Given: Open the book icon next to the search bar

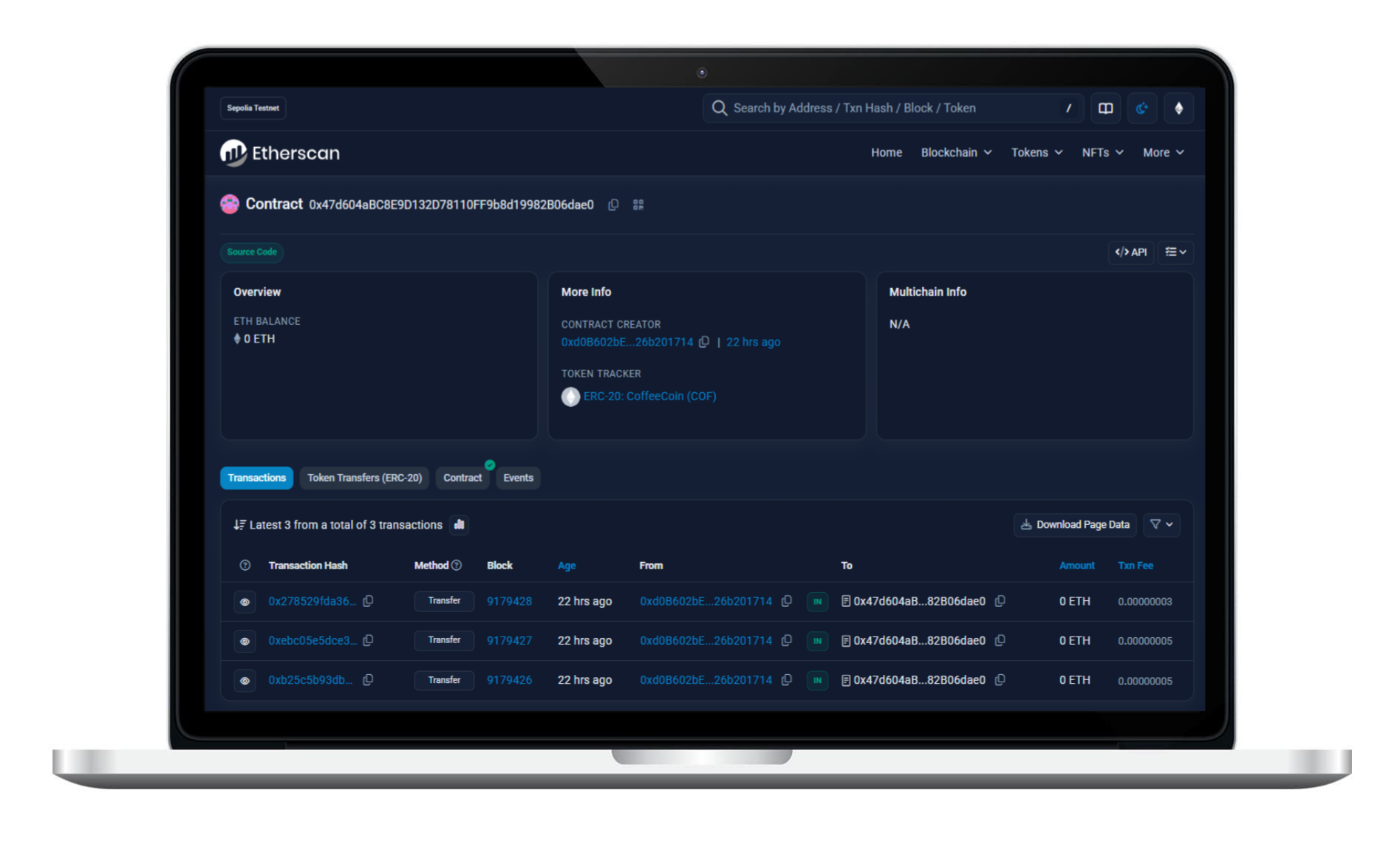Looking at the screenshot, I should tap(1105, 109).
